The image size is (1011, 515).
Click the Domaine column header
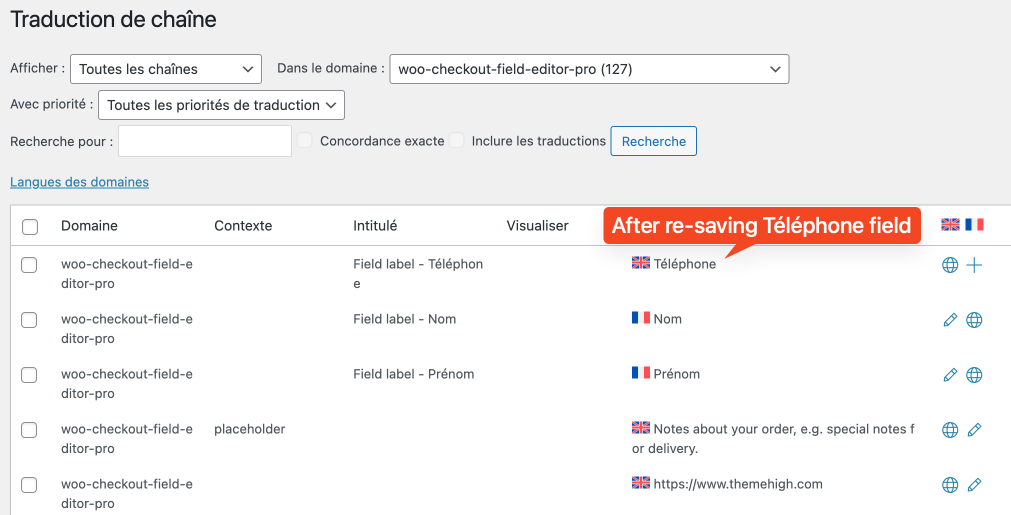coord(89,226)
